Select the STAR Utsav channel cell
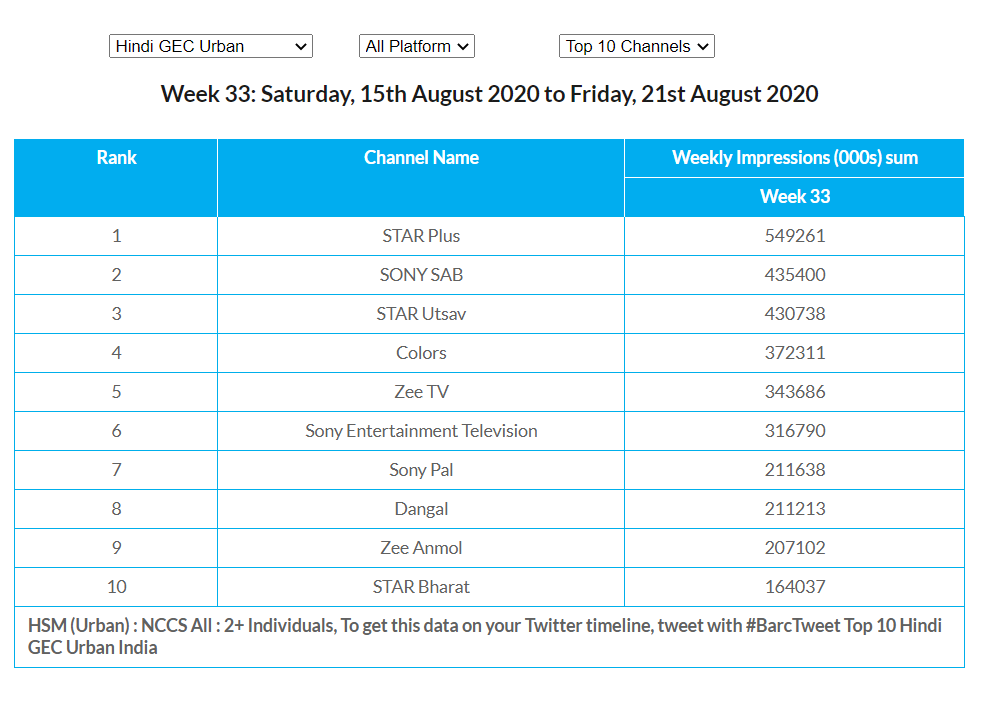 click(x=421, y=314)
